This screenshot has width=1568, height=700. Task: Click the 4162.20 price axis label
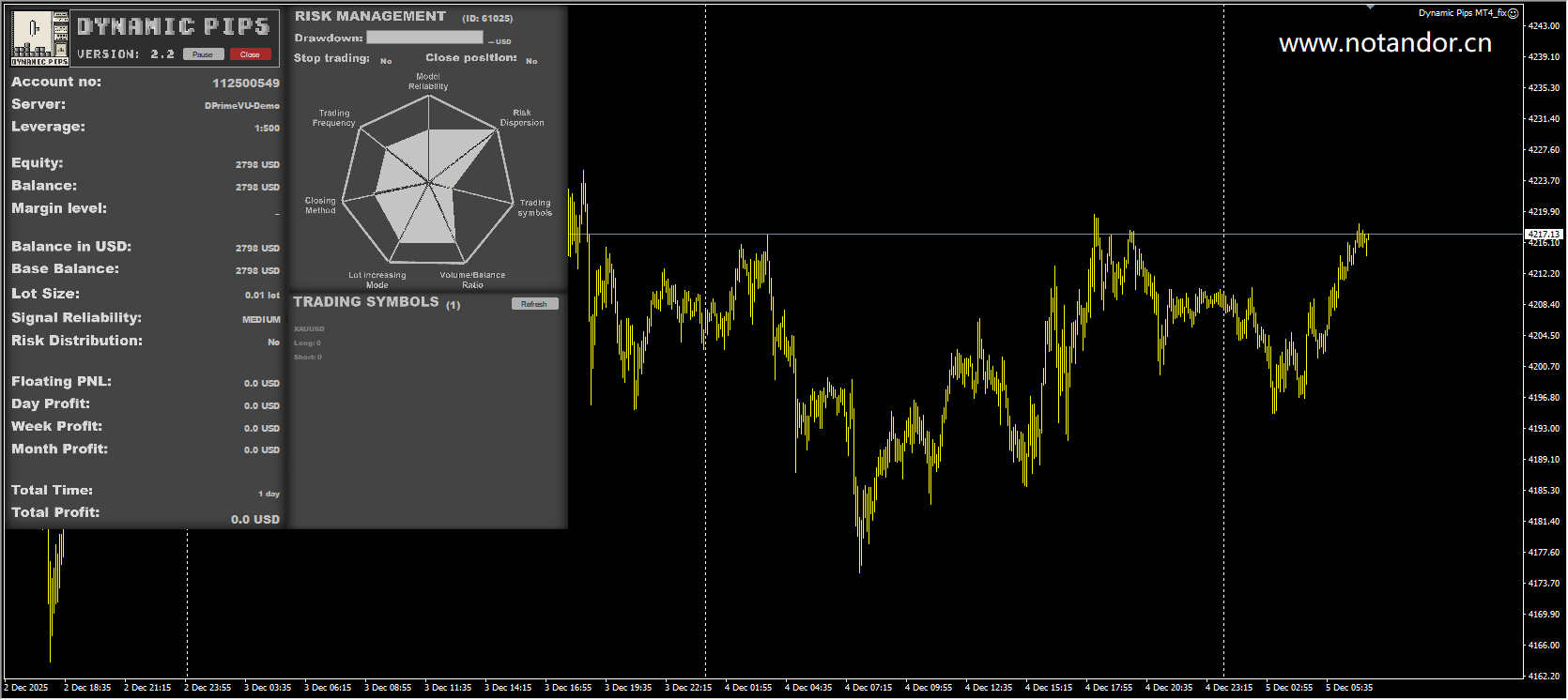pos(1544,677)
